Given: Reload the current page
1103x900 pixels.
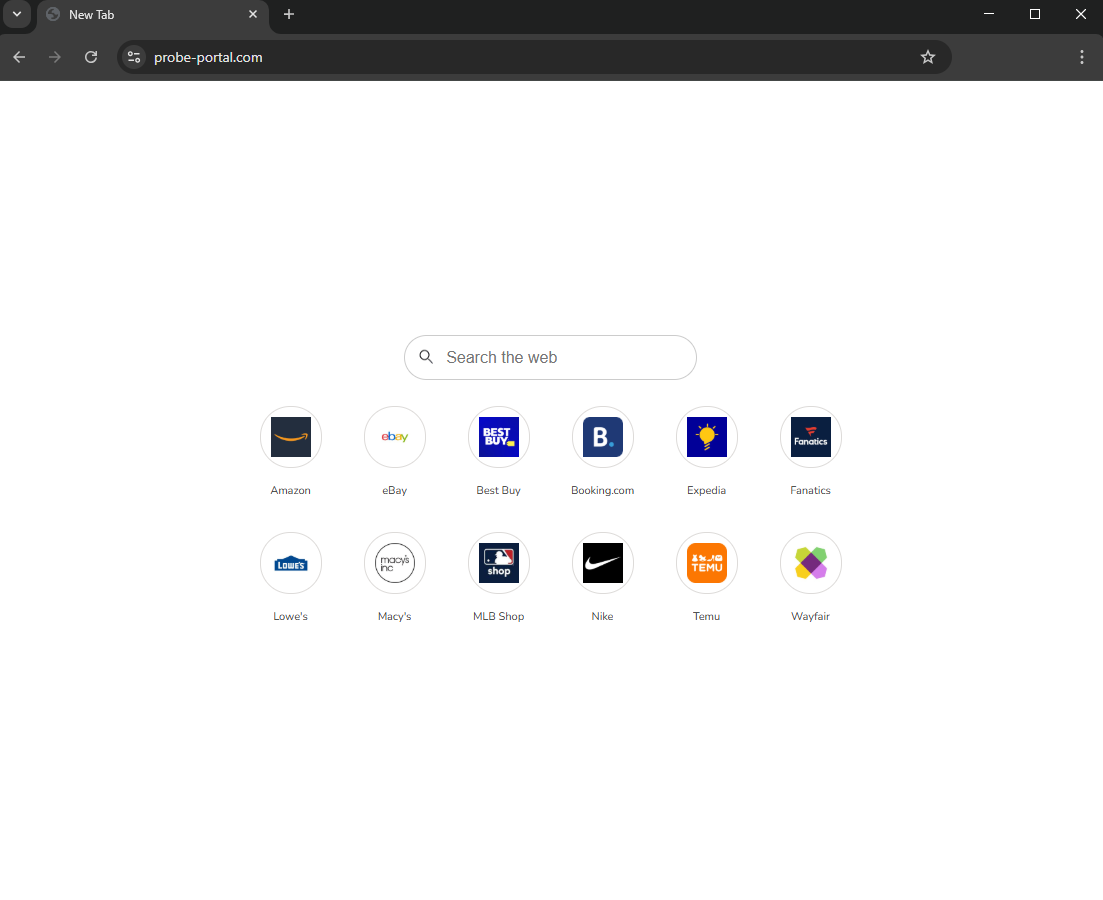Looking at the screenshot, I should (x=91, y=57).
